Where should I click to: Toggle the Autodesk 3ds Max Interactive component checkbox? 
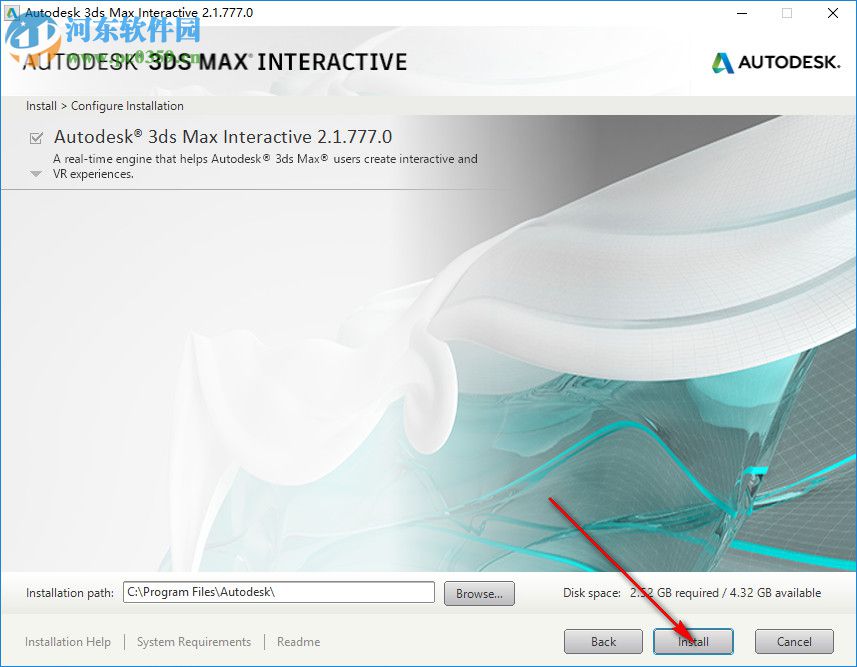[x=36, y=137]
